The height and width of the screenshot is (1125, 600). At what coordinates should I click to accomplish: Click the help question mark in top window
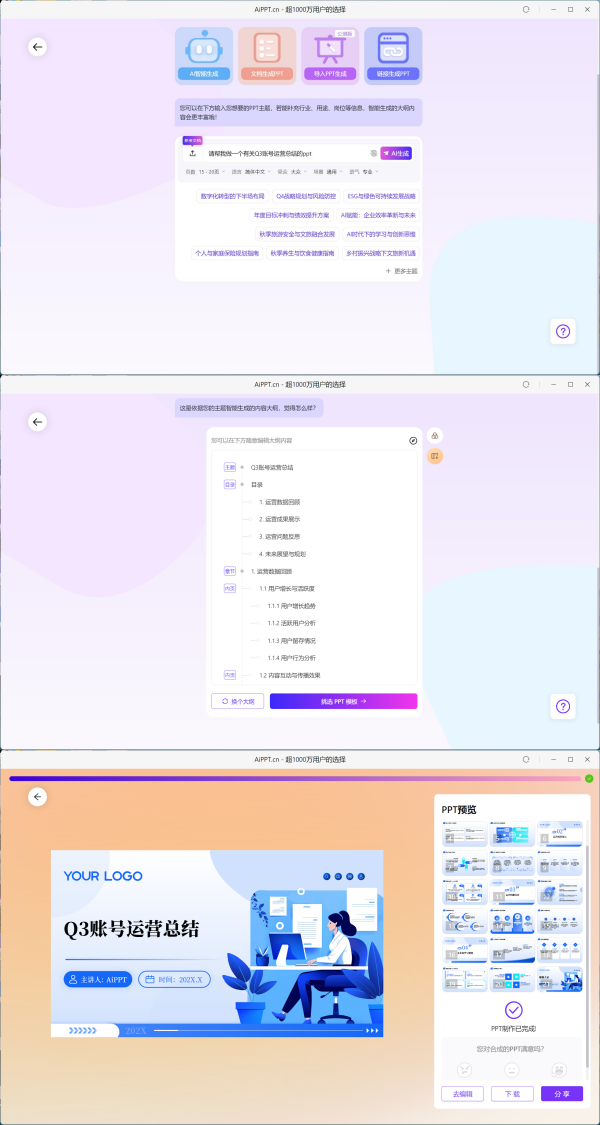tap(563, 332)
